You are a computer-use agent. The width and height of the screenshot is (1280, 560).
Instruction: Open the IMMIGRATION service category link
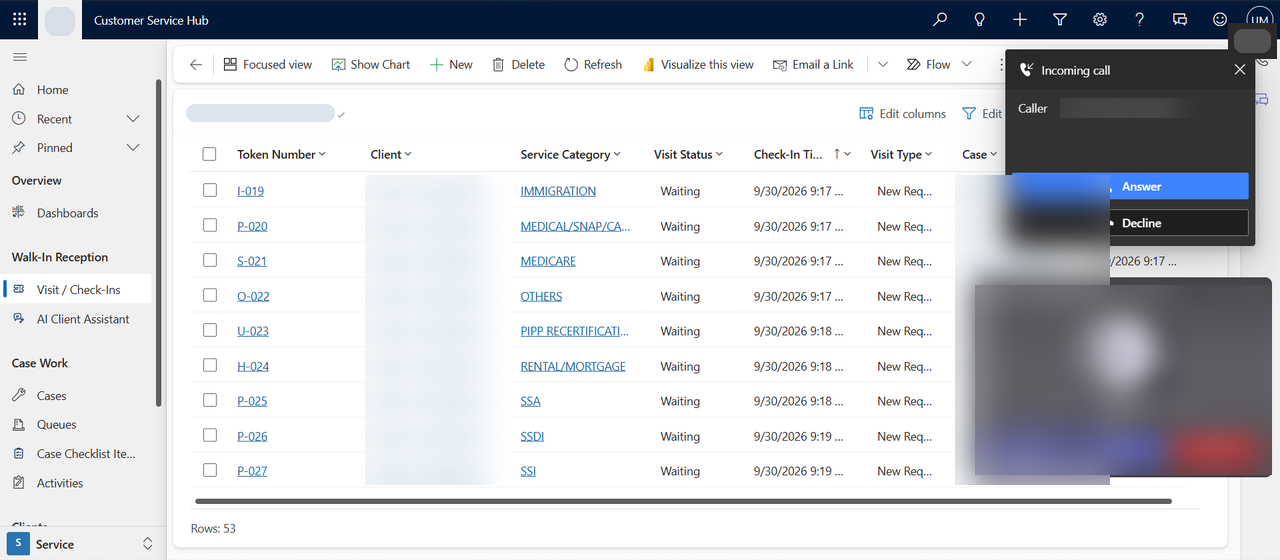(558, 191)
